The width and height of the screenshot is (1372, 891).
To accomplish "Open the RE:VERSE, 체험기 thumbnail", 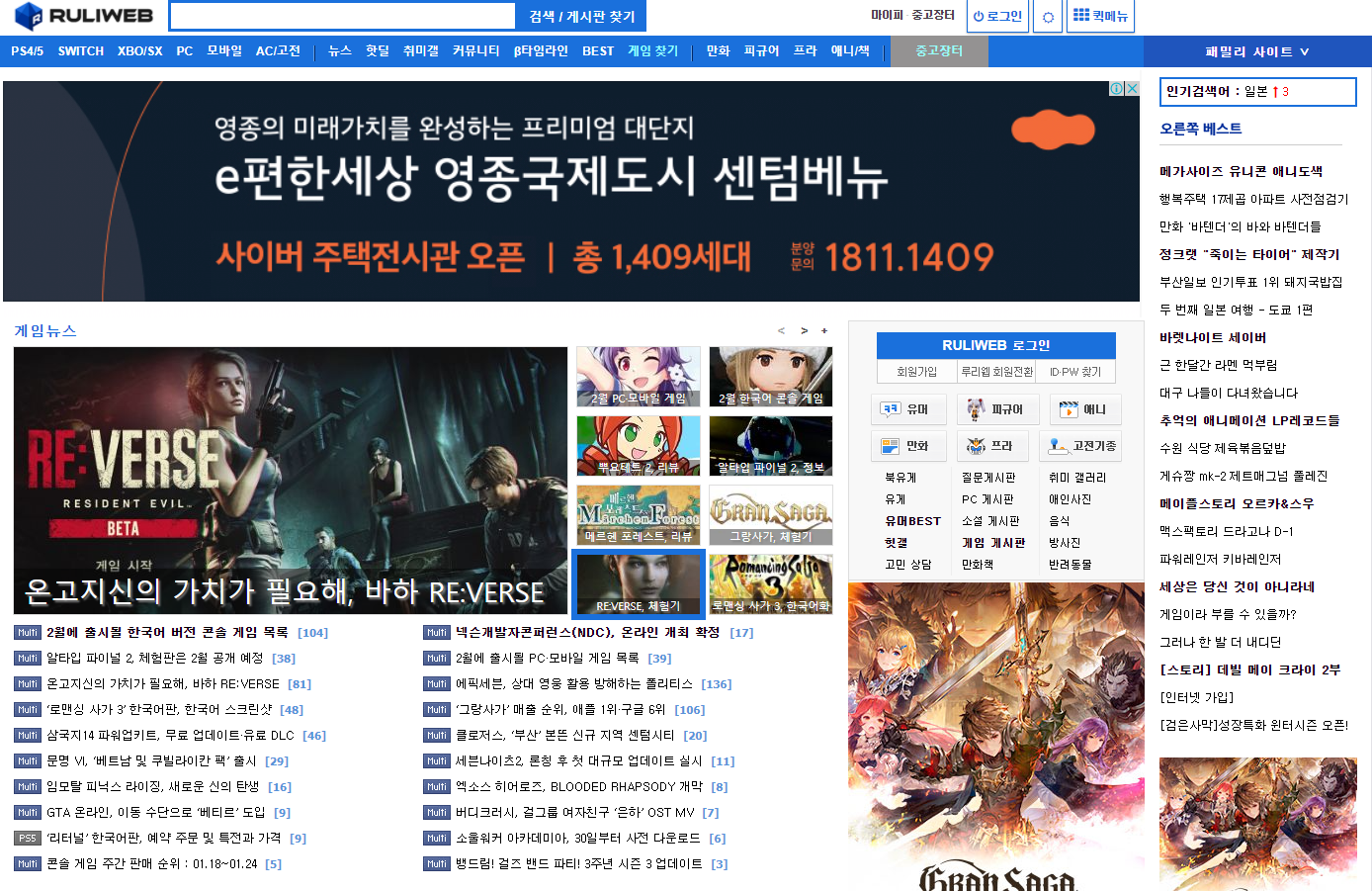I will [639, 584].
